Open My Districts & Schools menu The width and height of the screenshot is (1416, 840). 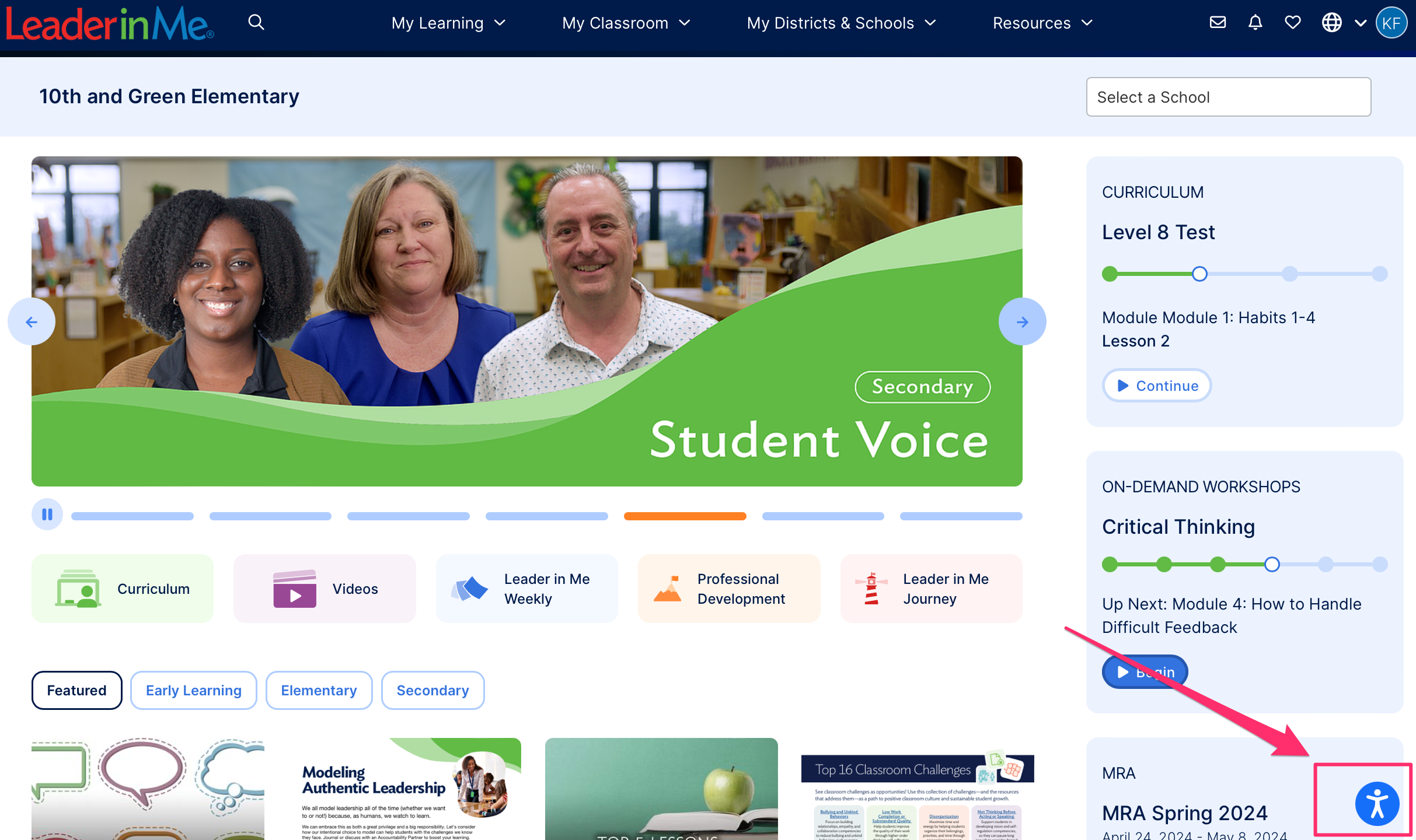coord(840,23)
